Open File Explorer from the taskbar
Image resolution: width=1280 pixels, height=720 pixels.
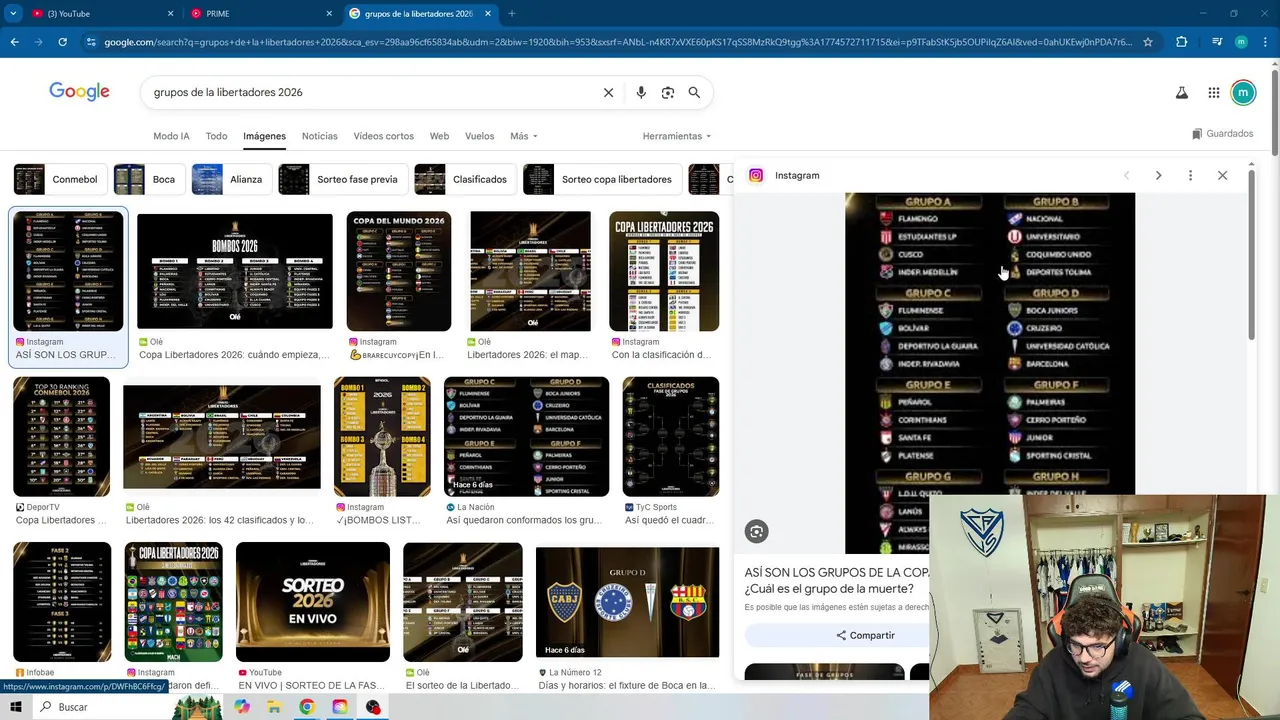(274, 707)
